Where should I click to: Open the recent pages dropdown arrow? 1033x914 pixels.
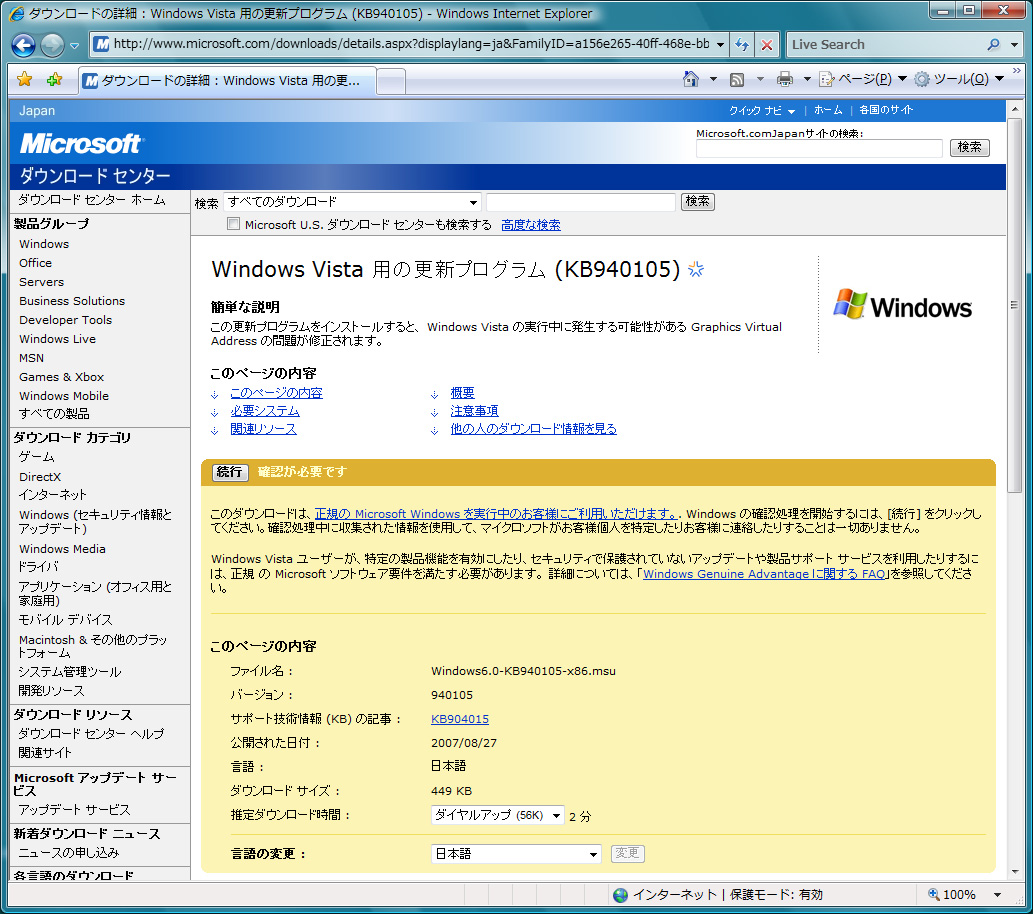click(x=74, y=45)
